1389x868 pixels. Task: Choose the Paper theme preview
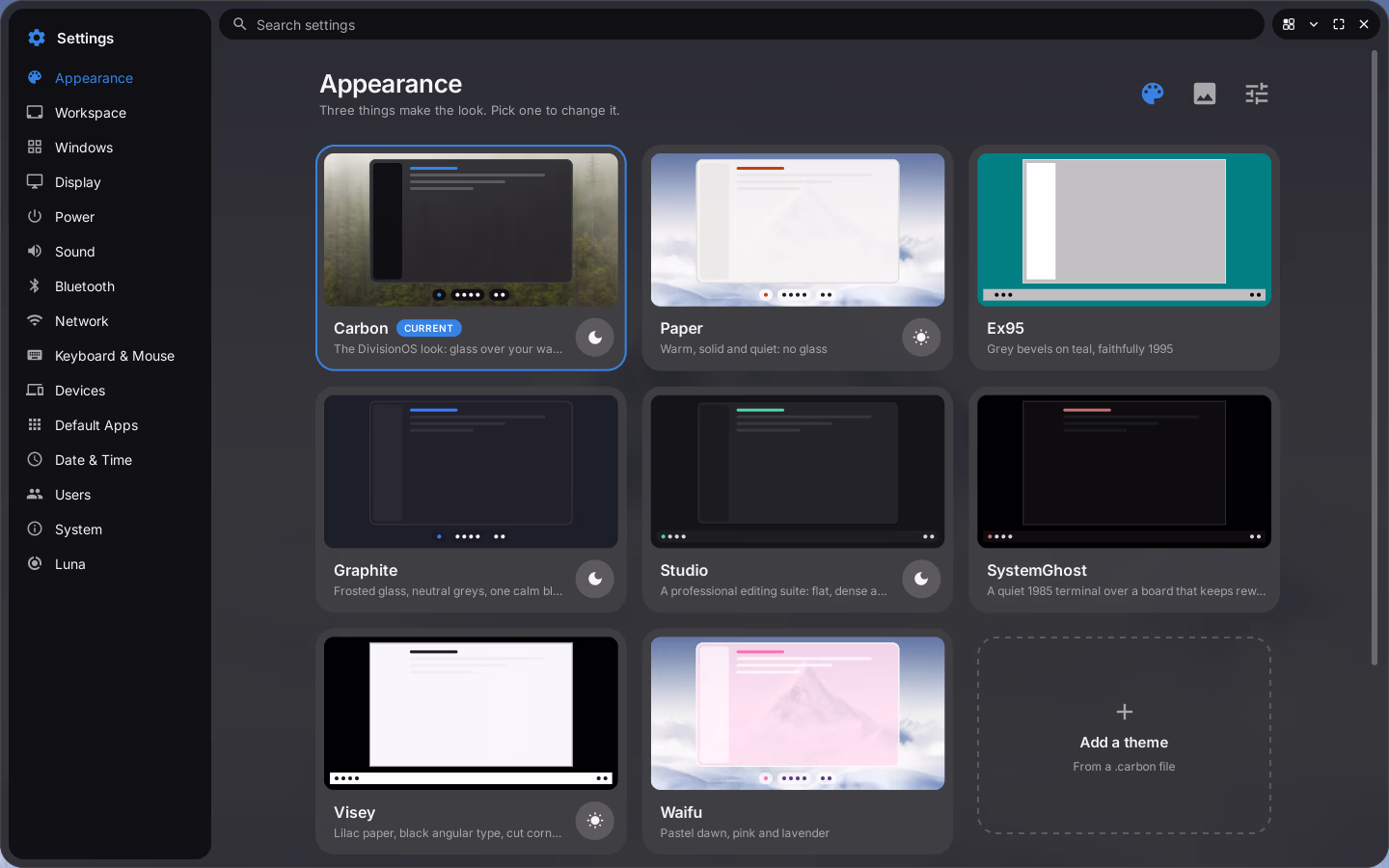coord(798,230)
